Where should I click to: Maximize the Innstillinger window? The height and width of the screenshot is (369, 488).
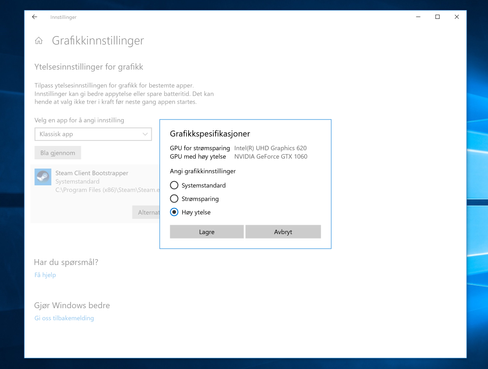[x=437, y=17]
